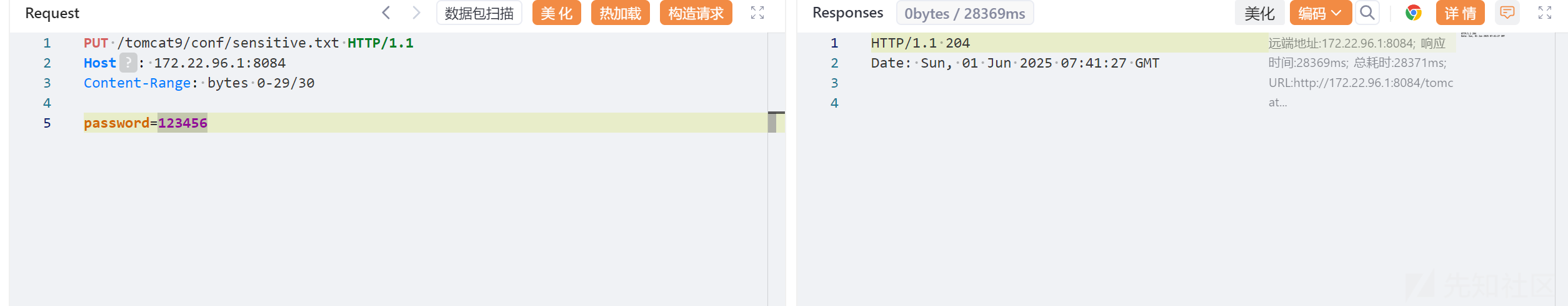The width and height of the screenshot is (1568, 306).
Task: Open the 编码 dropdown menu
Action: pos(1321,13)
